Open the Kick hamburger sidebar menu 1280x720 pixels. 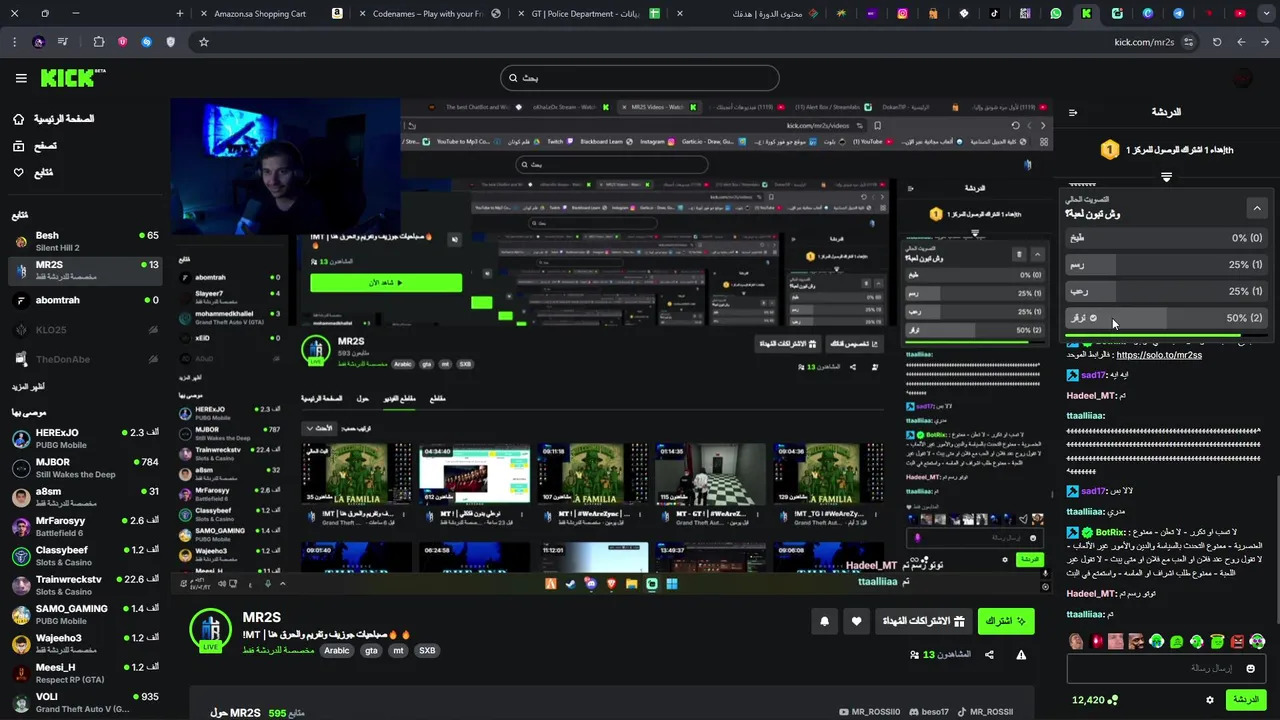[21, 78]
